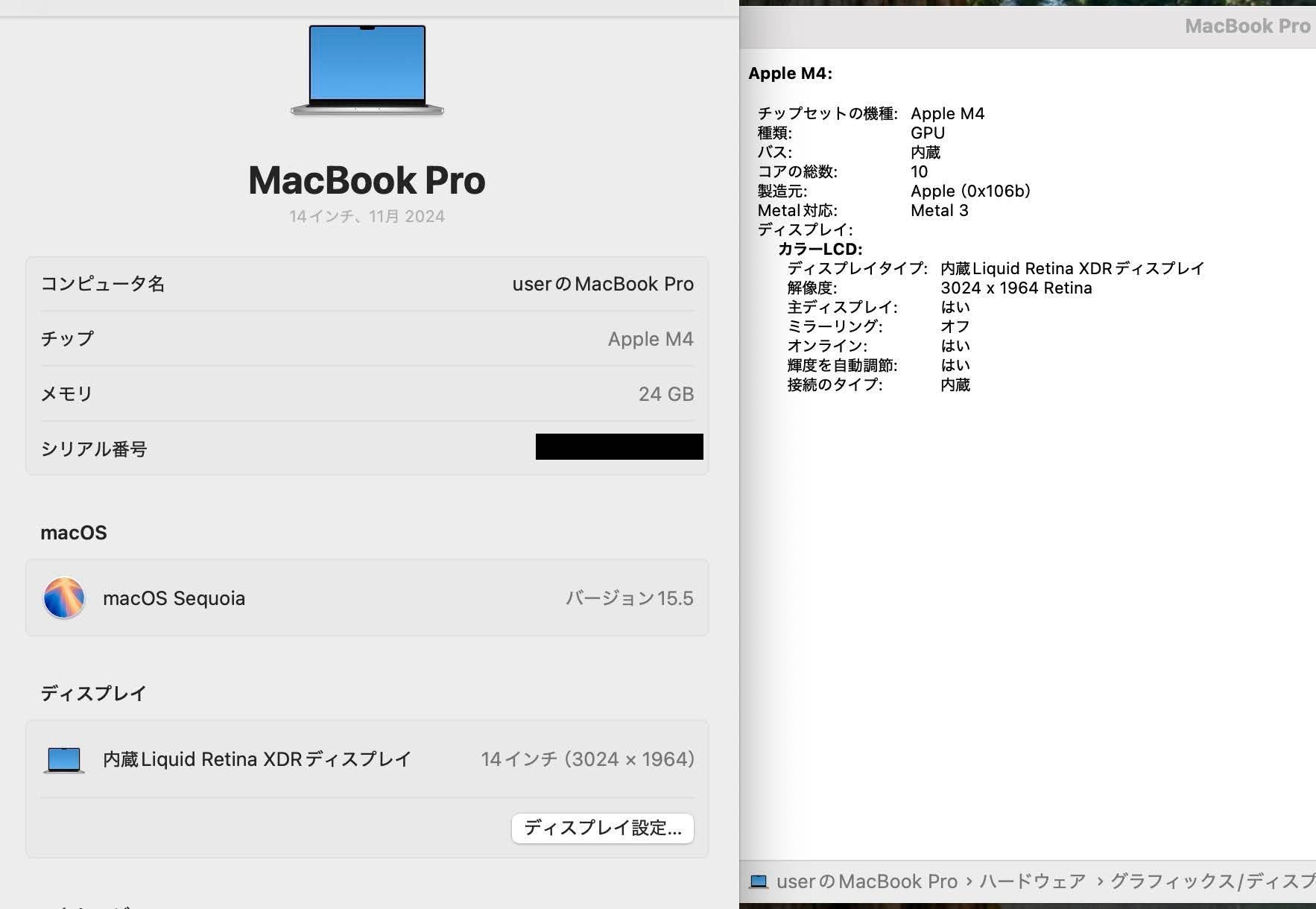Click the built-in display laptop icon
1316x909 pixels.
pos(64,759)
